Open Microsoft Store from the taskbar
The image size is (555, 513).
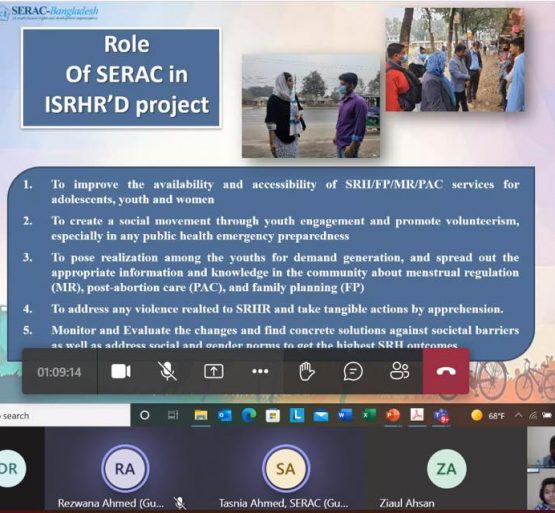[x=273, y=415]
